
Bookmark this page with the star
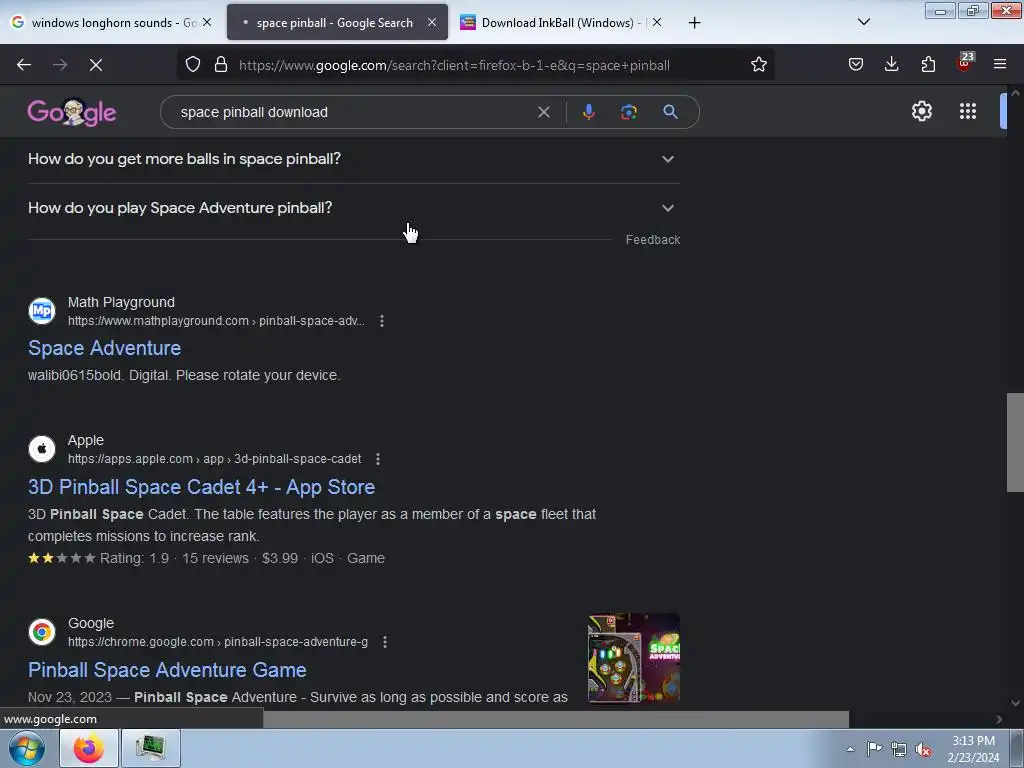click(758, 65)
